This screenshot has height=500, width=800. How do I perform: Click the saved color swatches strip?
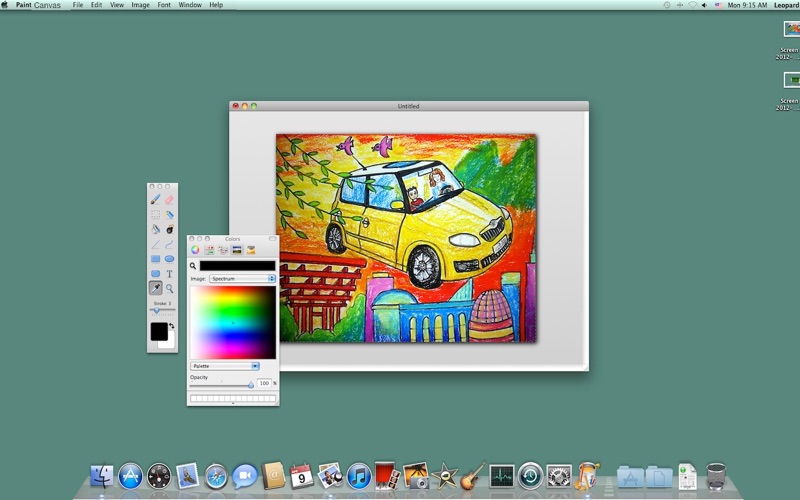[233, 398]
